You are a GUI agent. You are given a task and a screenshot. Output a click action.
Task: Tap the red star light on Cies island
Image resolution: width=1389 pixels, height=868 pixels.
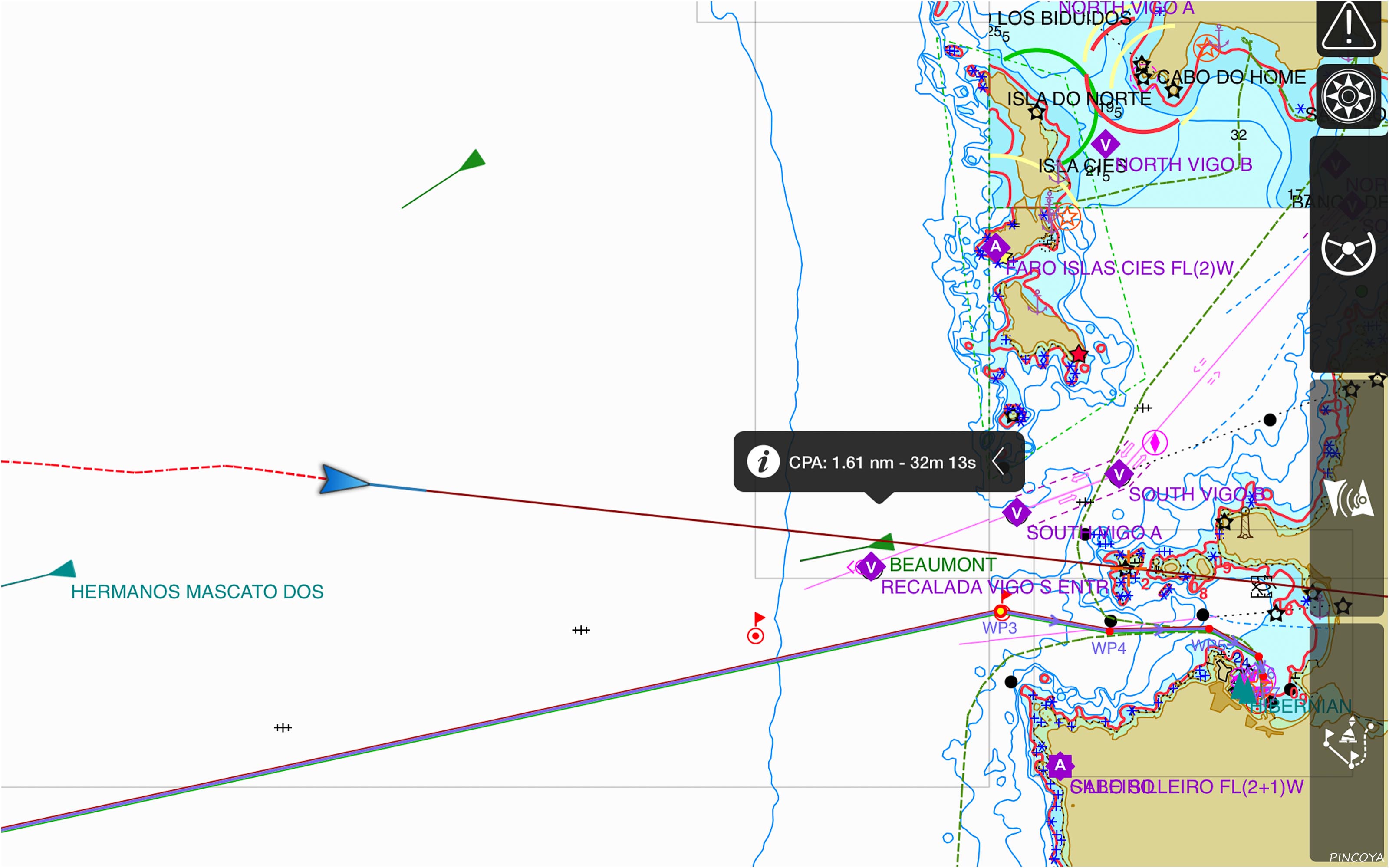[1079, 354]
